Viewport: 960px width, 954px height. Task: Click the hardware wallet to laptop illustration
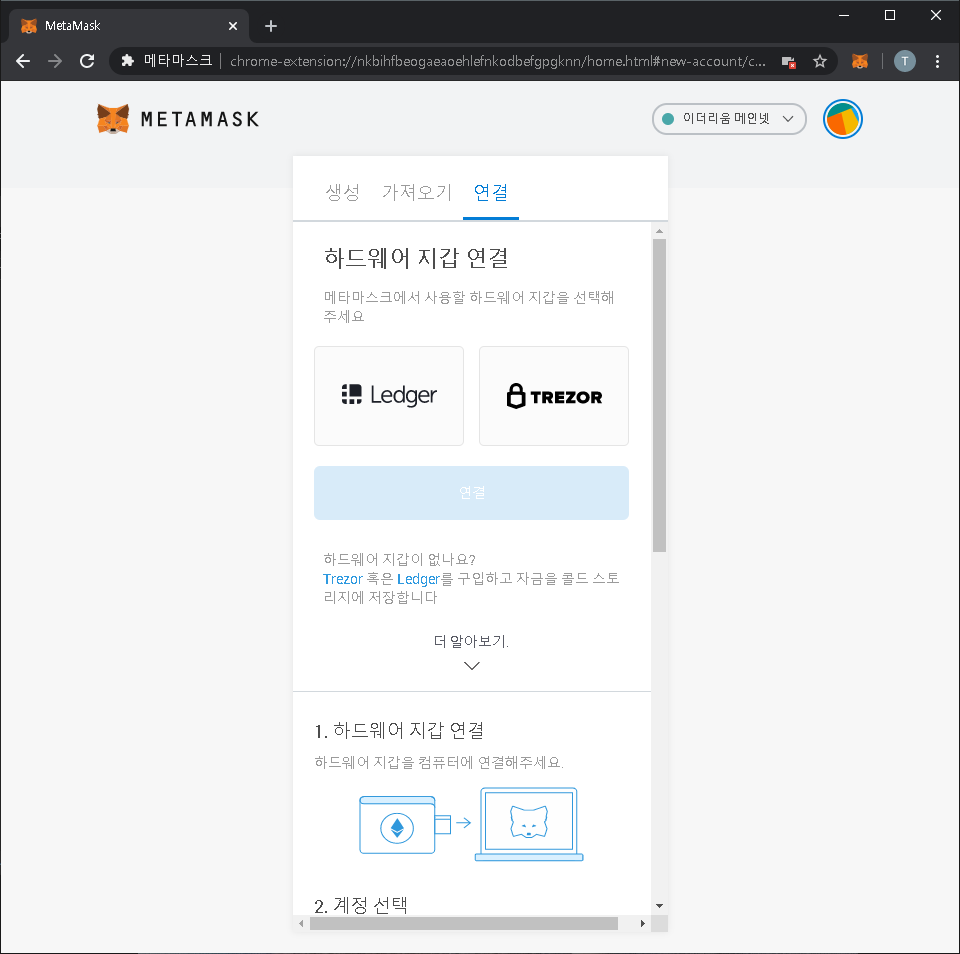coord(471,824)
